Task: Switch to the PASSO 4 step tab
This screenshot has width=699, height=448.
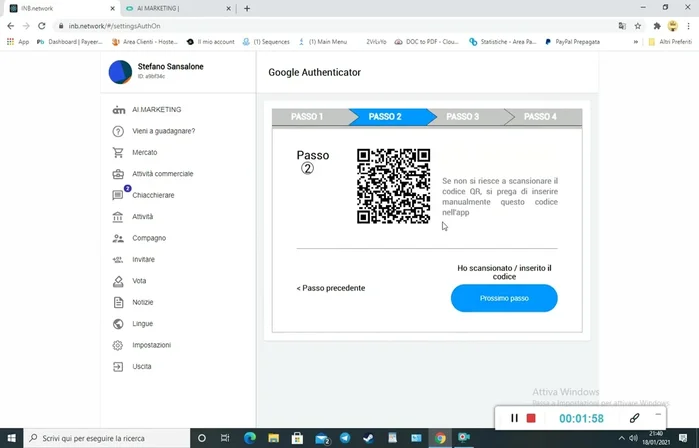Action: [540, 117]
